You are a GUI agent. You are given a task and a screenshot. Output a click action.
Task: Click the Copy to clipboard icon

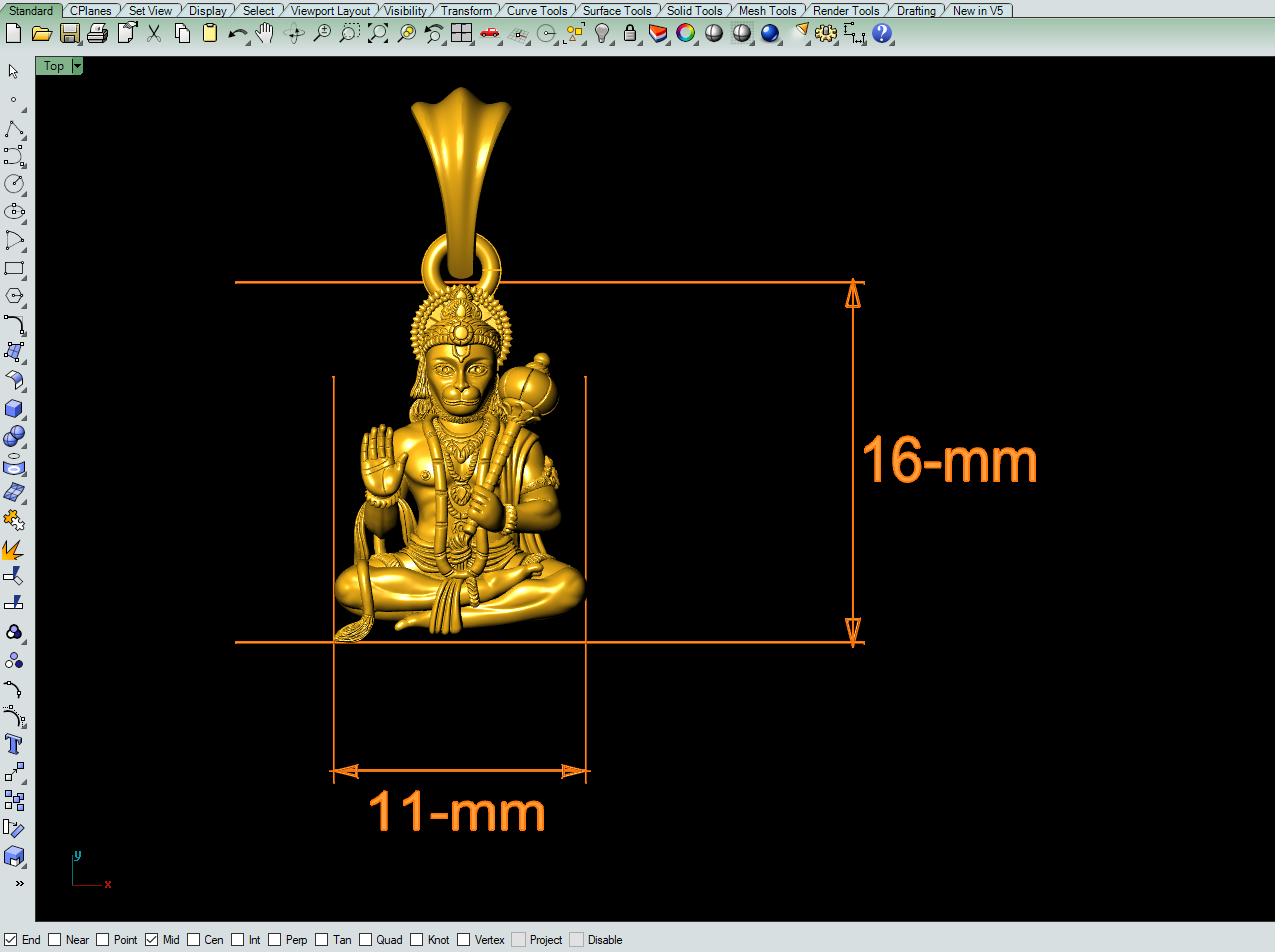182,34
